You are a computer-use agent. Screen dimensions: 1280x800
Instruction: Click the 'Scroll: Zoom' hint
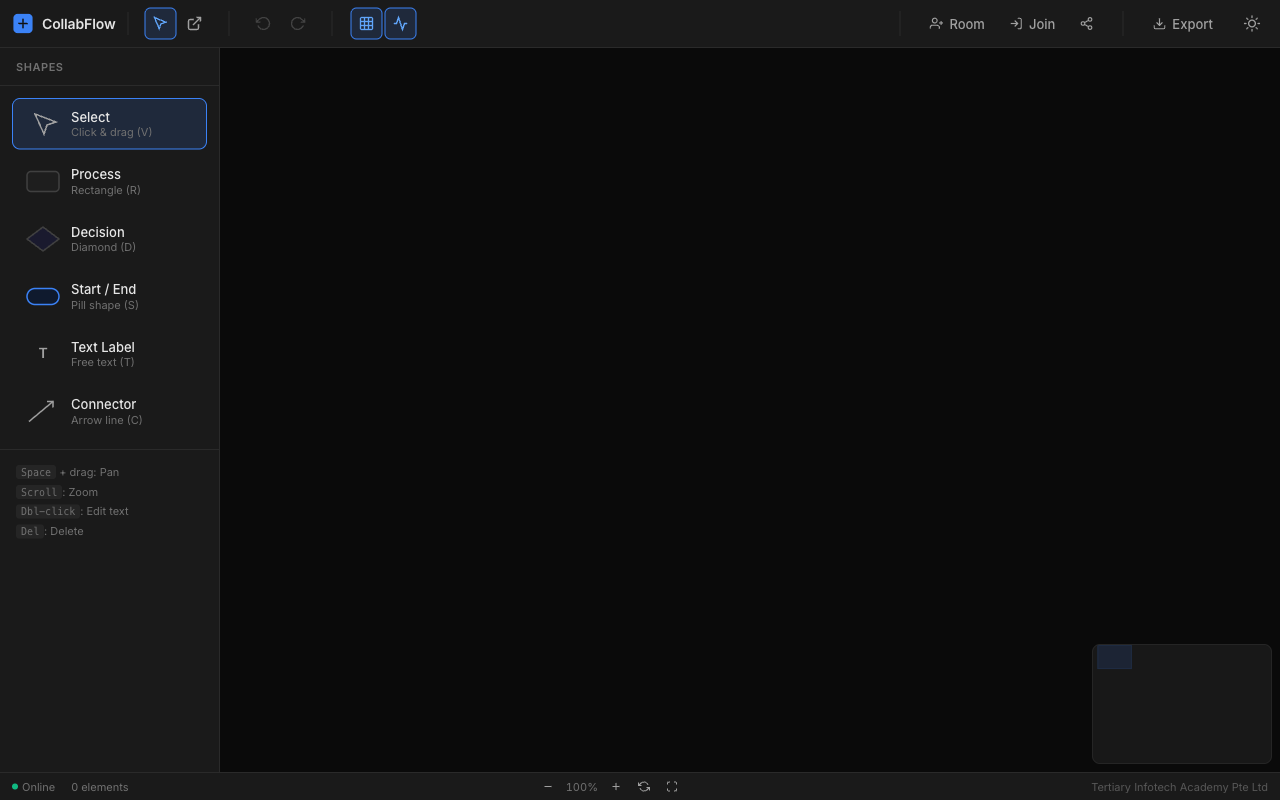pyautogui.click(x=57, y=492)
